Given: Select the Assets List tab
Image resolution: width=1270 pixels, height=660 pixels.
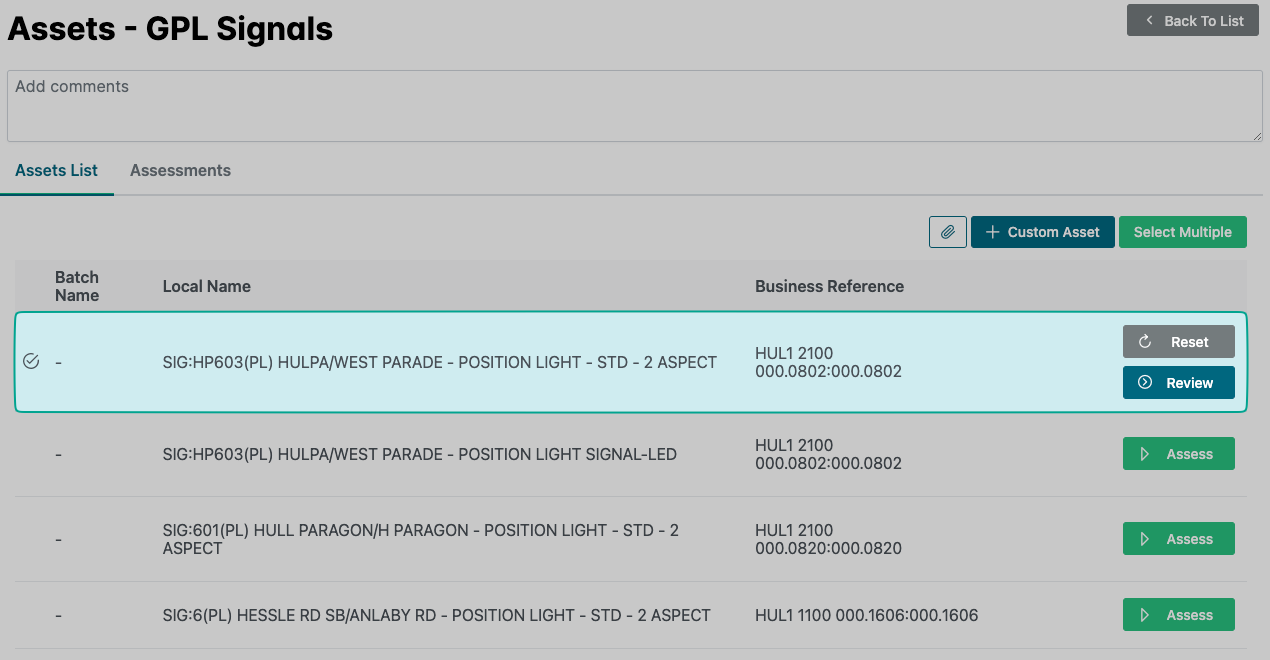Looking at the screenshot, I should [56, 171].
